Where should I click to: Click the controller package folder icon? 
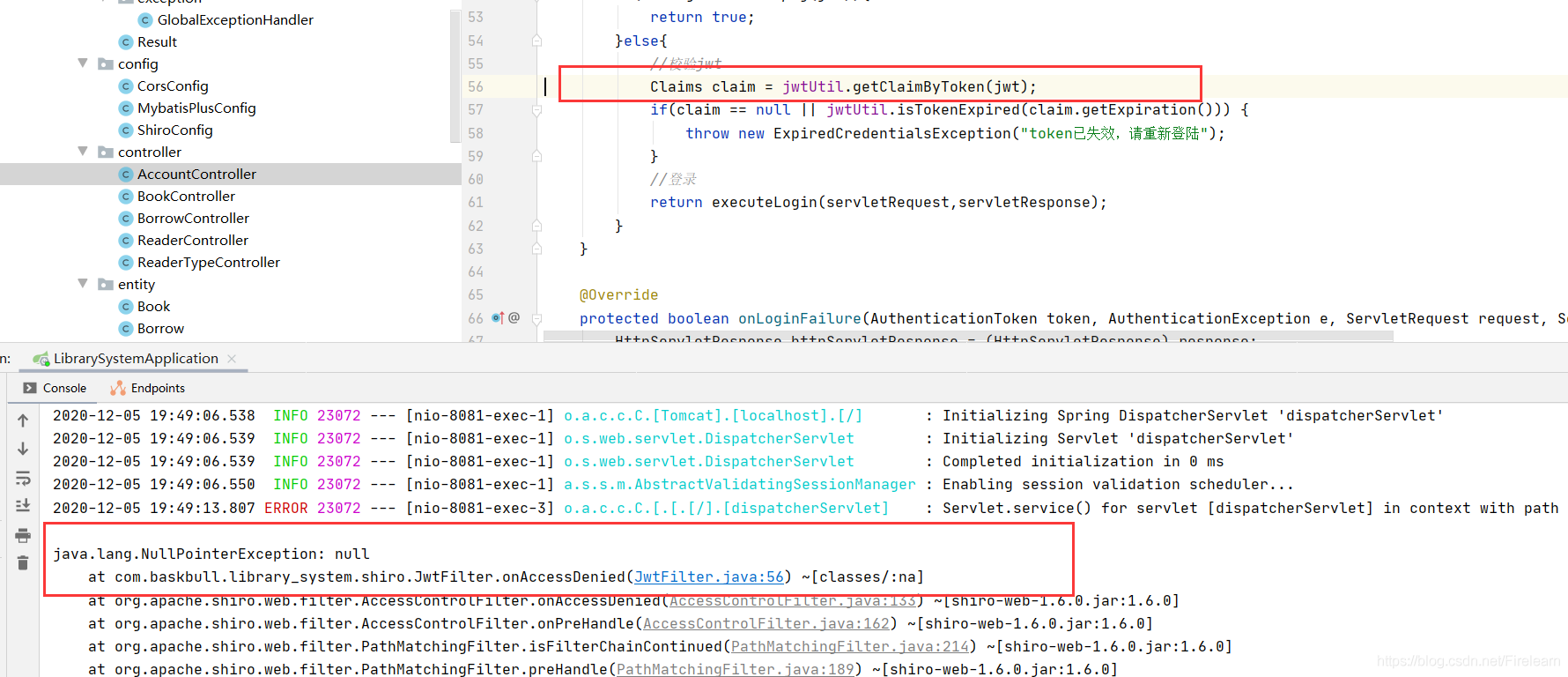pos(106,152)
